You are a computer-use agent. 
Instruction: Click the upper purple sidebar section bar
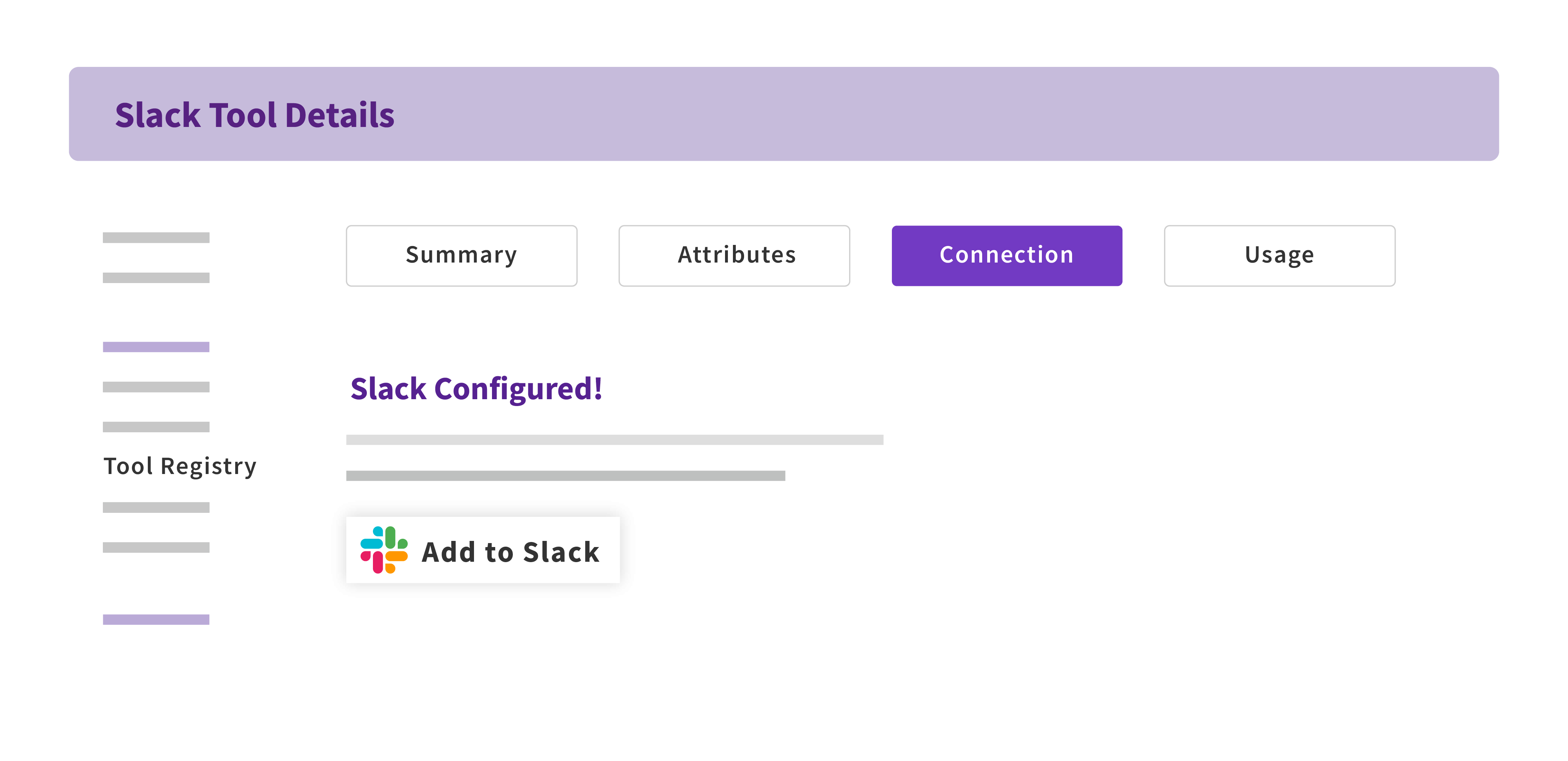[156, 347]
